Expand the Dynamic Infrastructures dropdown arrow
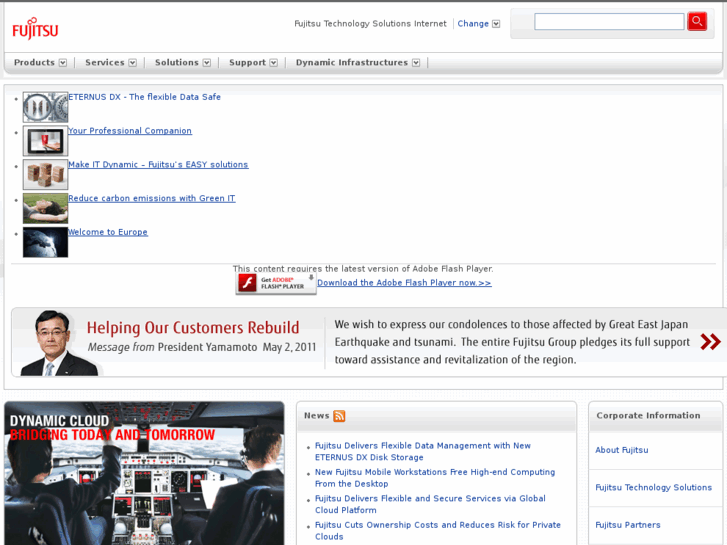Viewport: 727px width, 545px height. [416, 63]
